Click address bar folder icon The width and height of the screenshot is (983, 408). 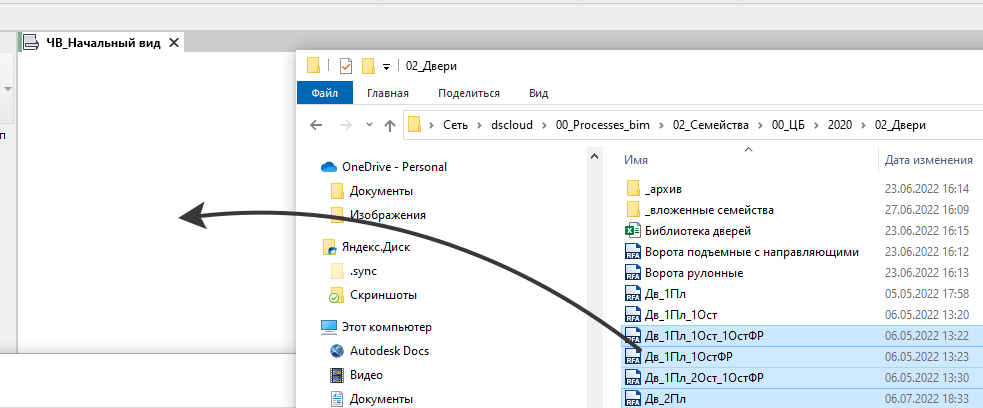[414, 124]
